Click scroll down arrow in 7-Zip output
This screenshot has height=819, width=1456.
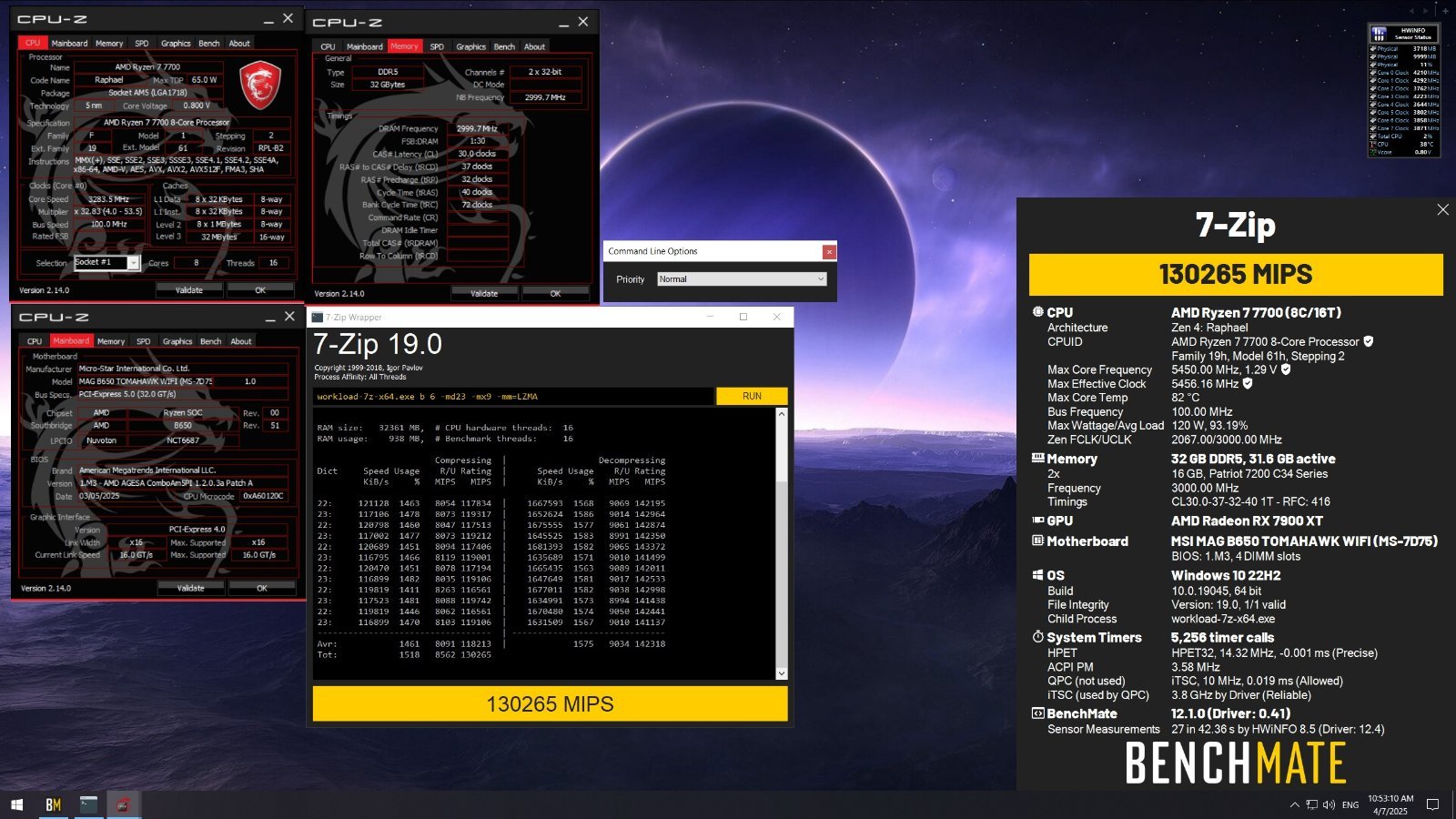(781, 673)
